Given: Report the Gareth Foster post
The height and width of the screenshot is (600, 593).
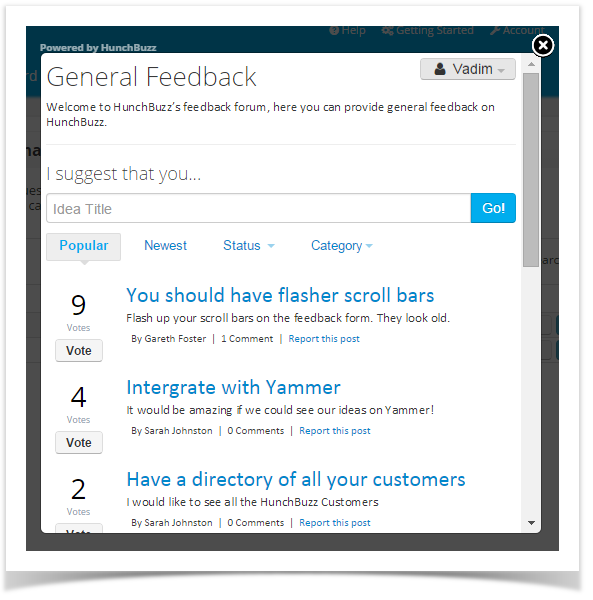Looking at the screenshot, I should coord(324,339).
